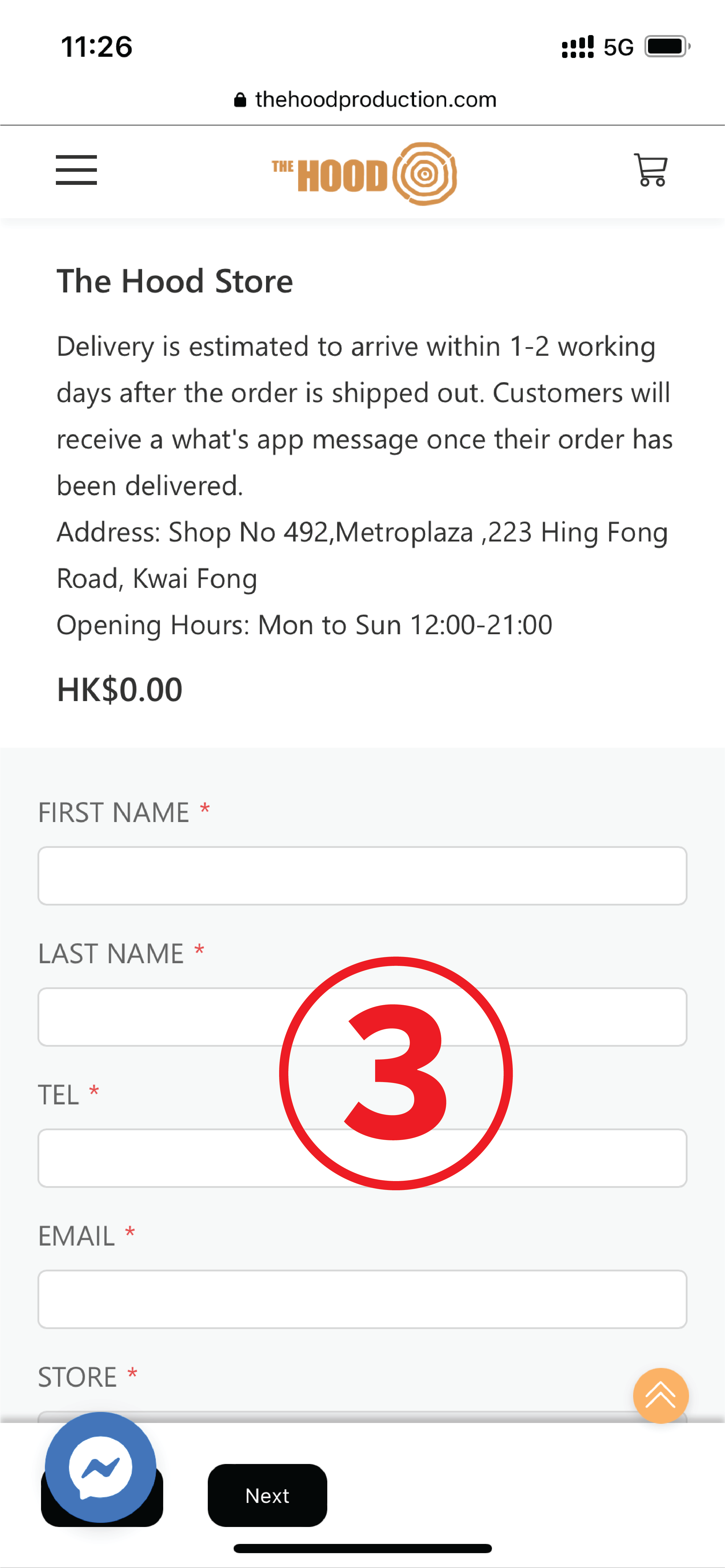This screenshot has height=1568, width=725.
Task: Open the Messenger chat bubble
Action: coord(100,1467)
